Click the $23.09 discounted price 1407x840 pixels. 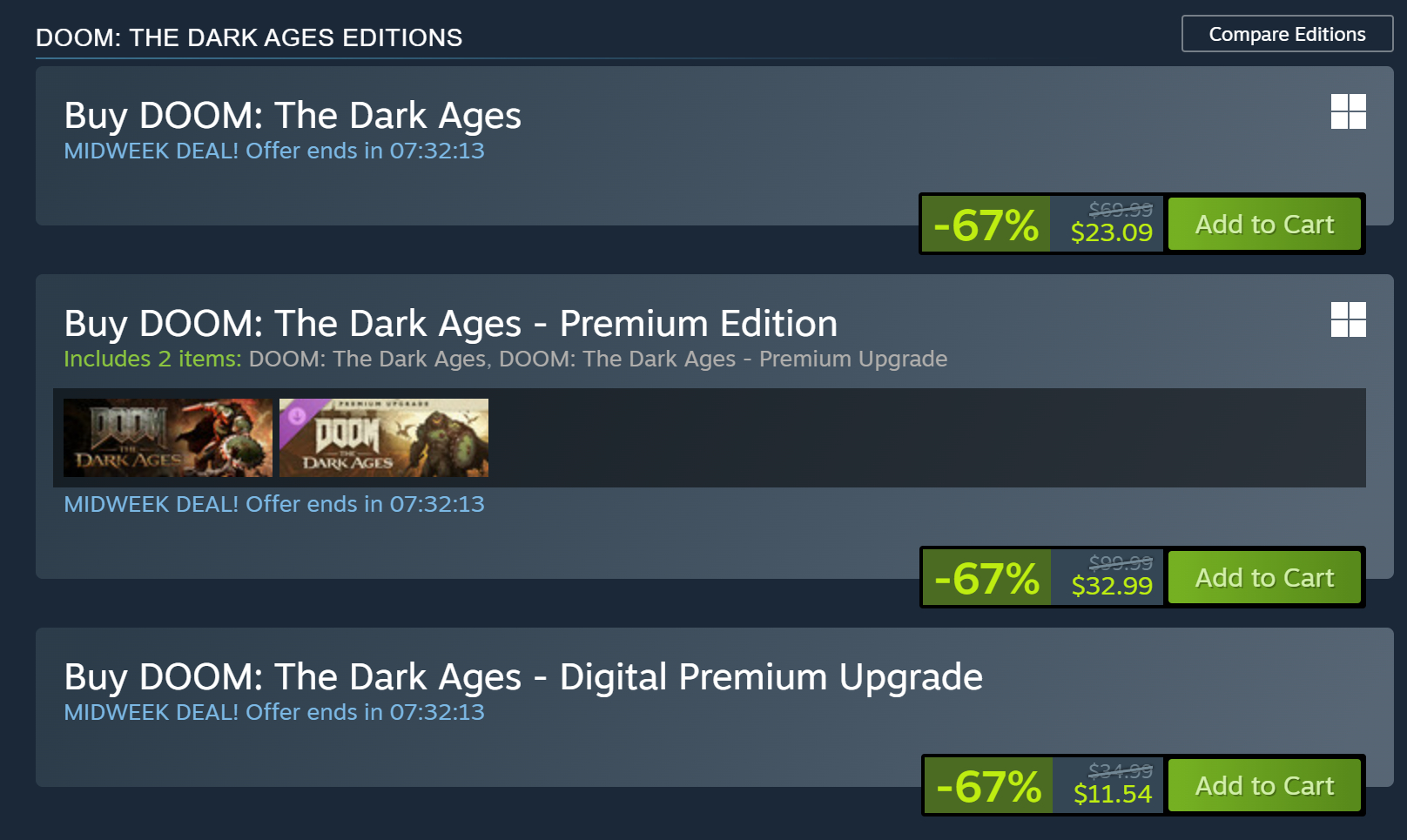(x=1111, y=232)
